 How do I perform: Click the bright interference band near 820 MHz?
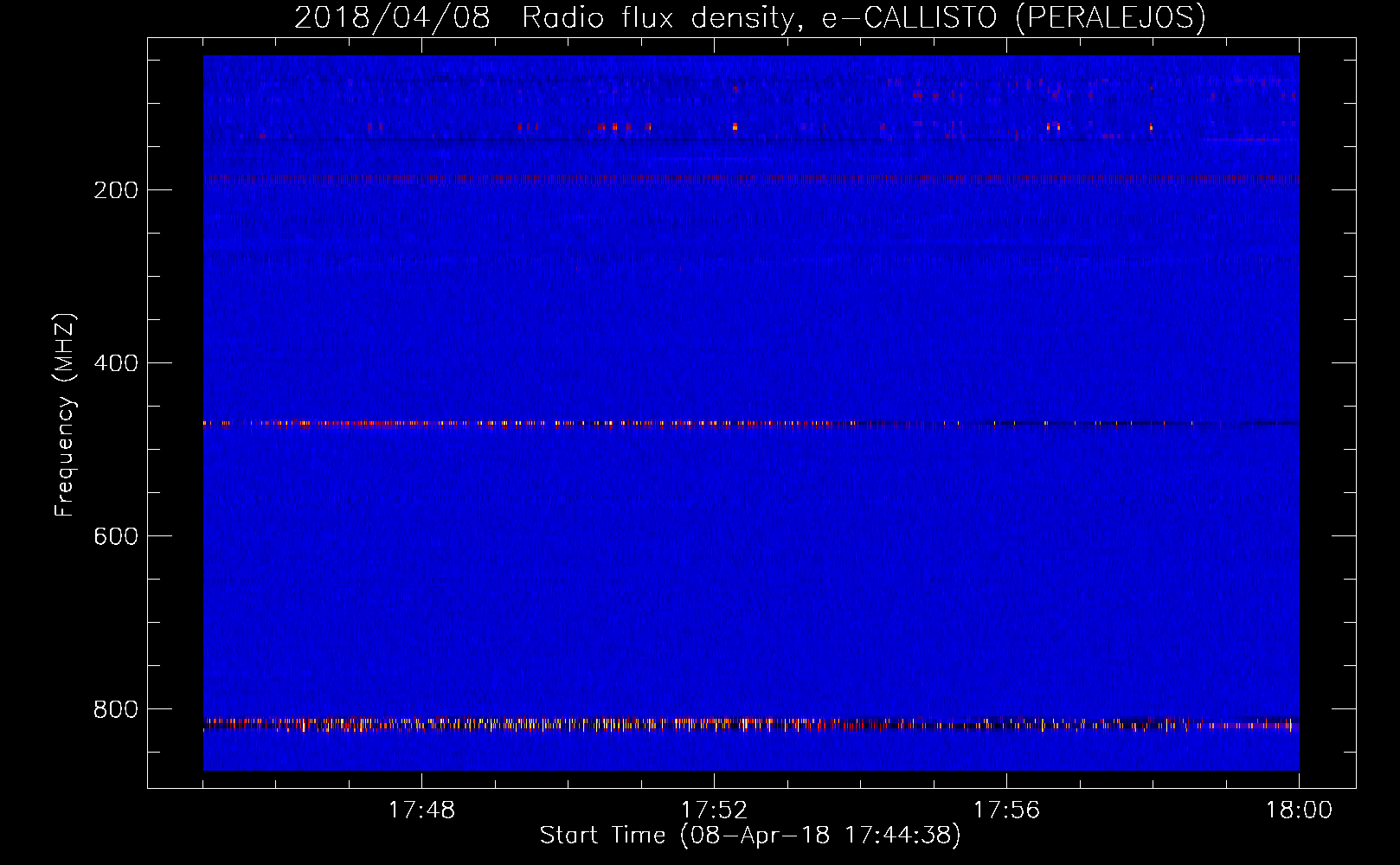click(x=751, y=724)
